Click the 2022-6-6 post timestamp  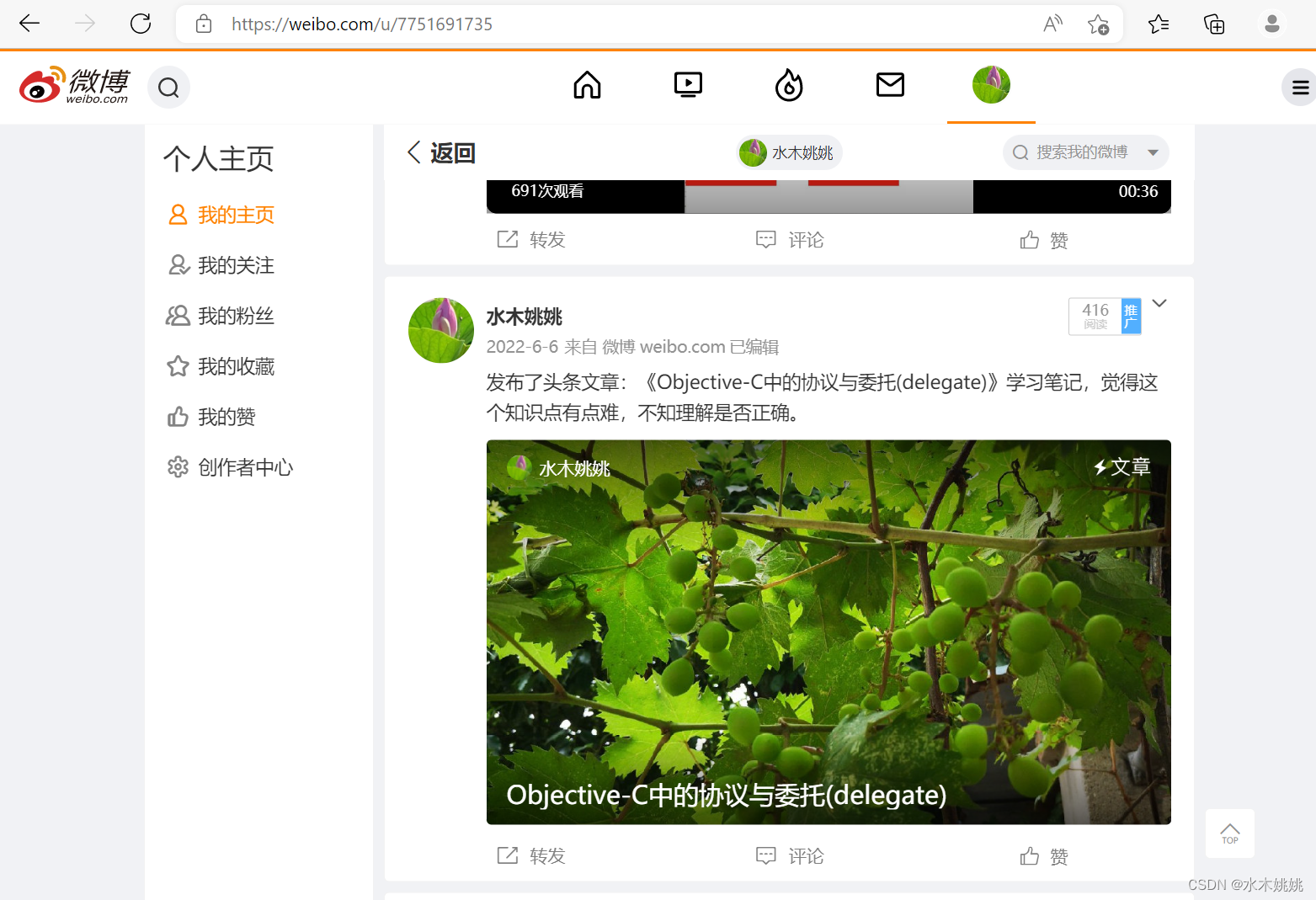click(522, 347)
